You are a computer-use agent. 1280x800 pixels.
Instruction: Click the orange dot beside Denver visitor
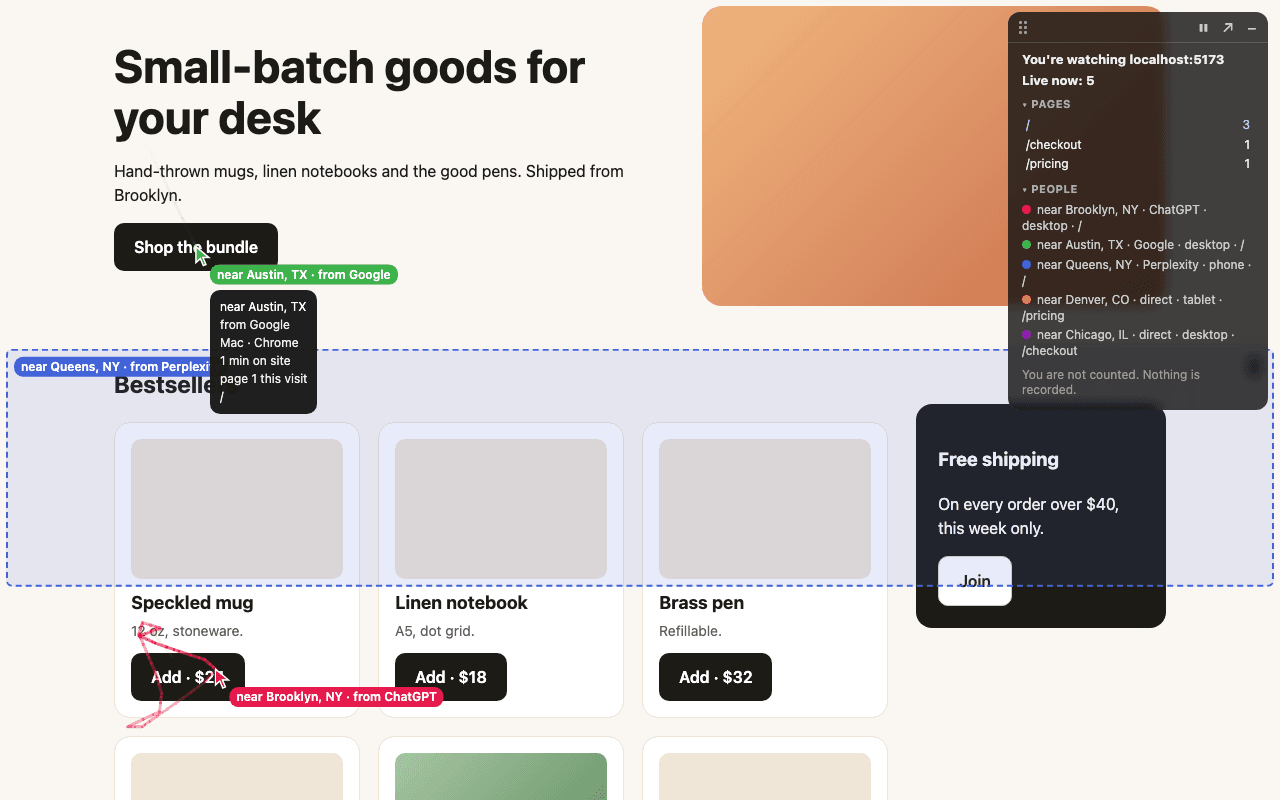point(1026,300)
